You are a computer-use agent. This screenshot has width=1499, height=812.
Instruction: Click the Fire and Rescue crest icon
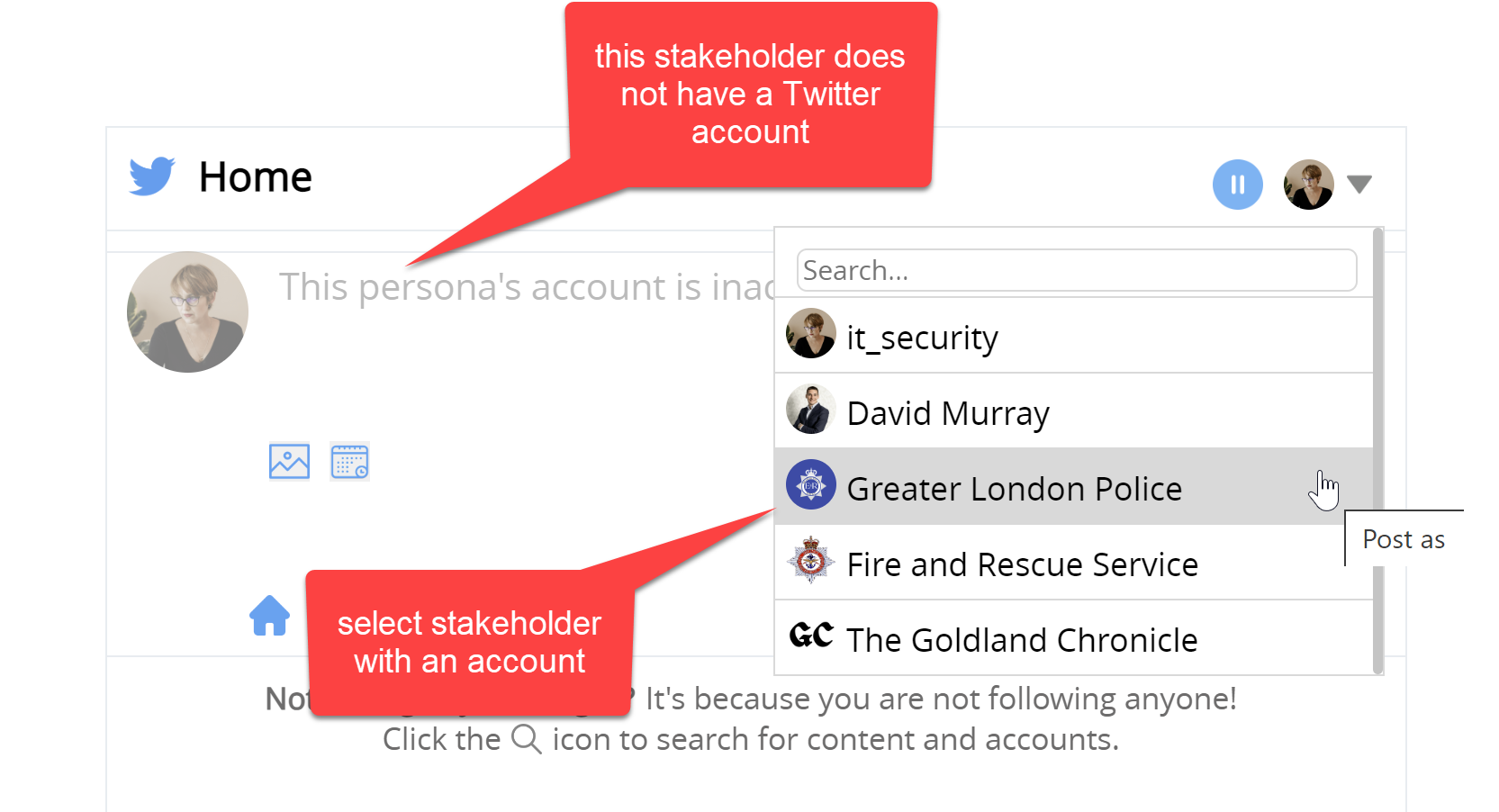[x=810, y=561]
